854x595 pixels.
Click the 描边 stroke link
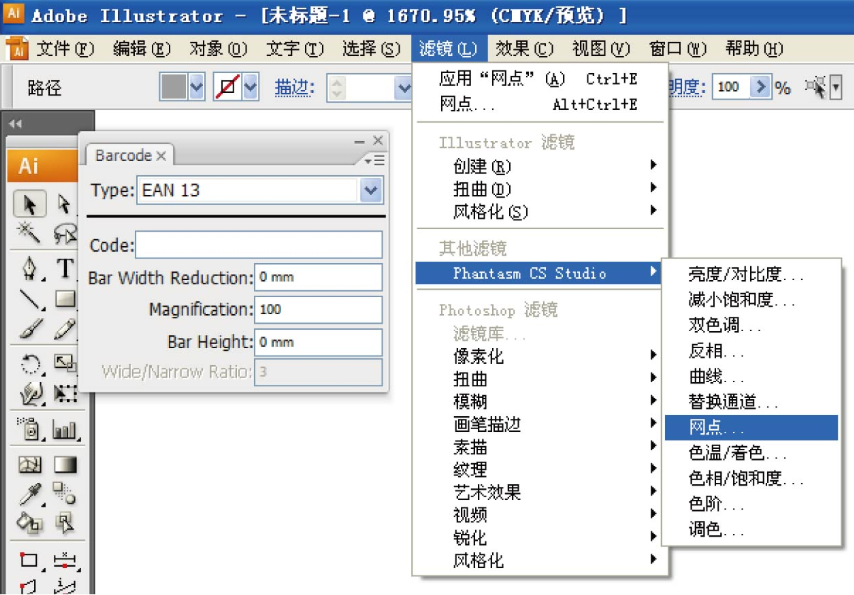click(295, 87)
